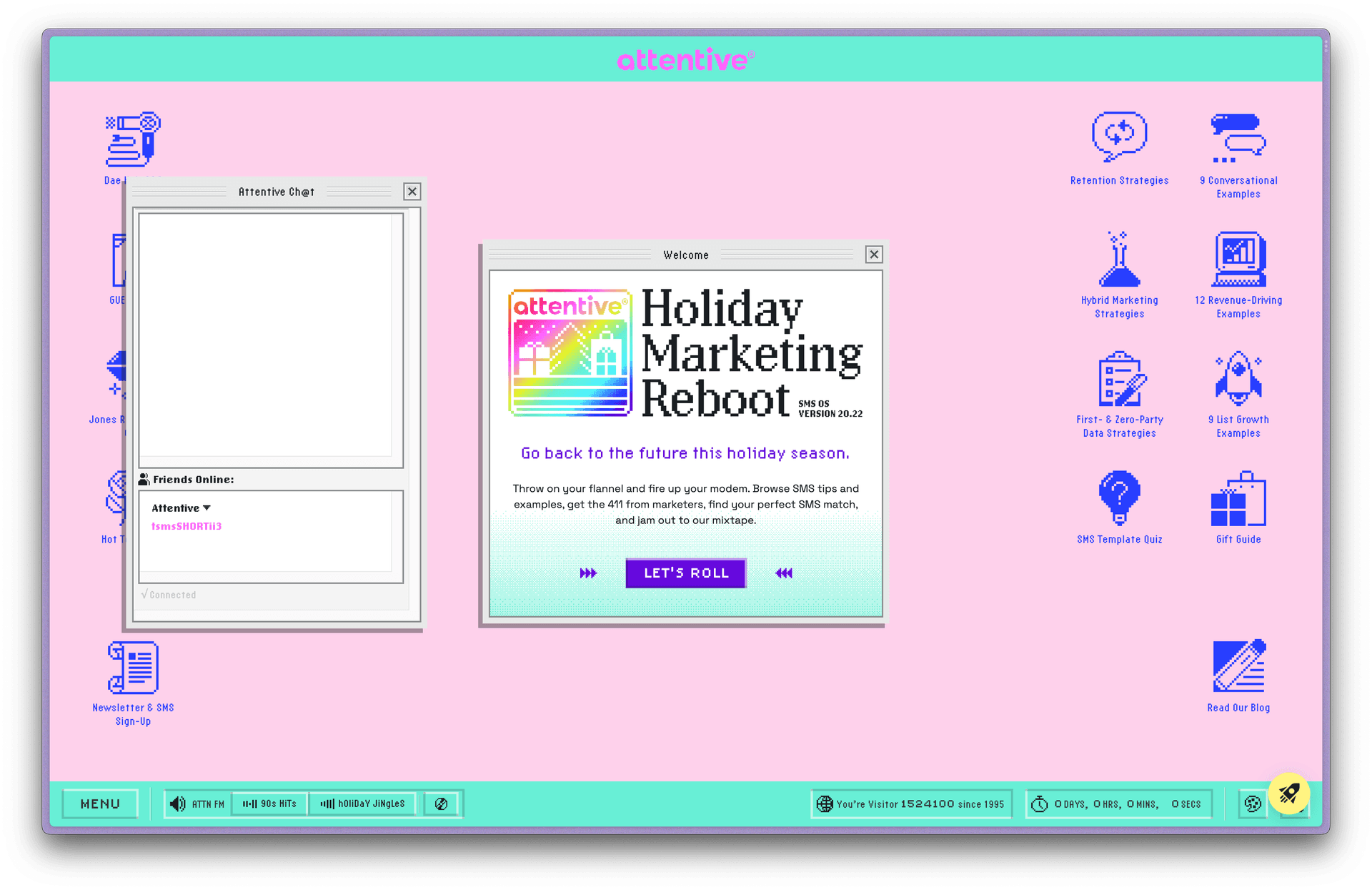1372x890 pixels.
Task: Click the countdown '0 DAYS, 0 HRS' text
Action: (x=1087, y=804)
